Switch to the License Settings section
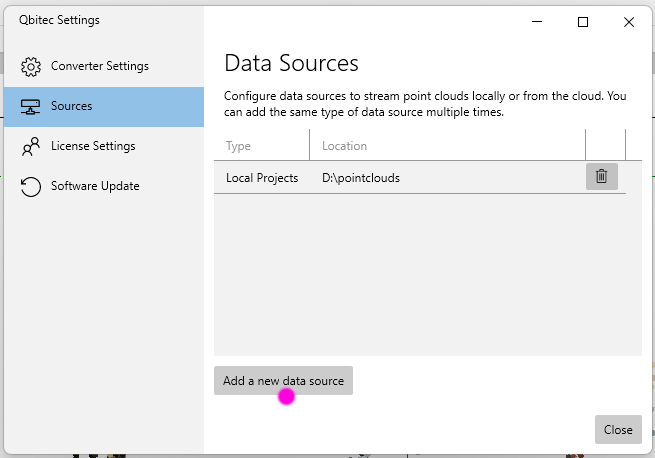 pyautogui.click(x=93, y=146)
